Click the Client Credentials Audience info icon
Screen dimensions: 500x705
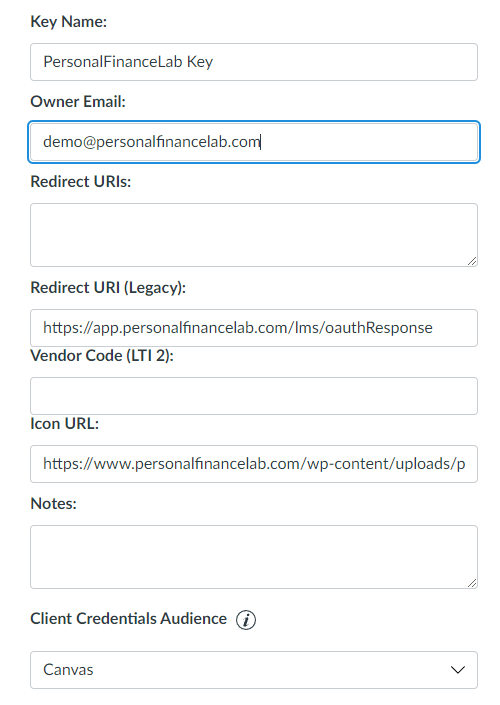point(246,620)
